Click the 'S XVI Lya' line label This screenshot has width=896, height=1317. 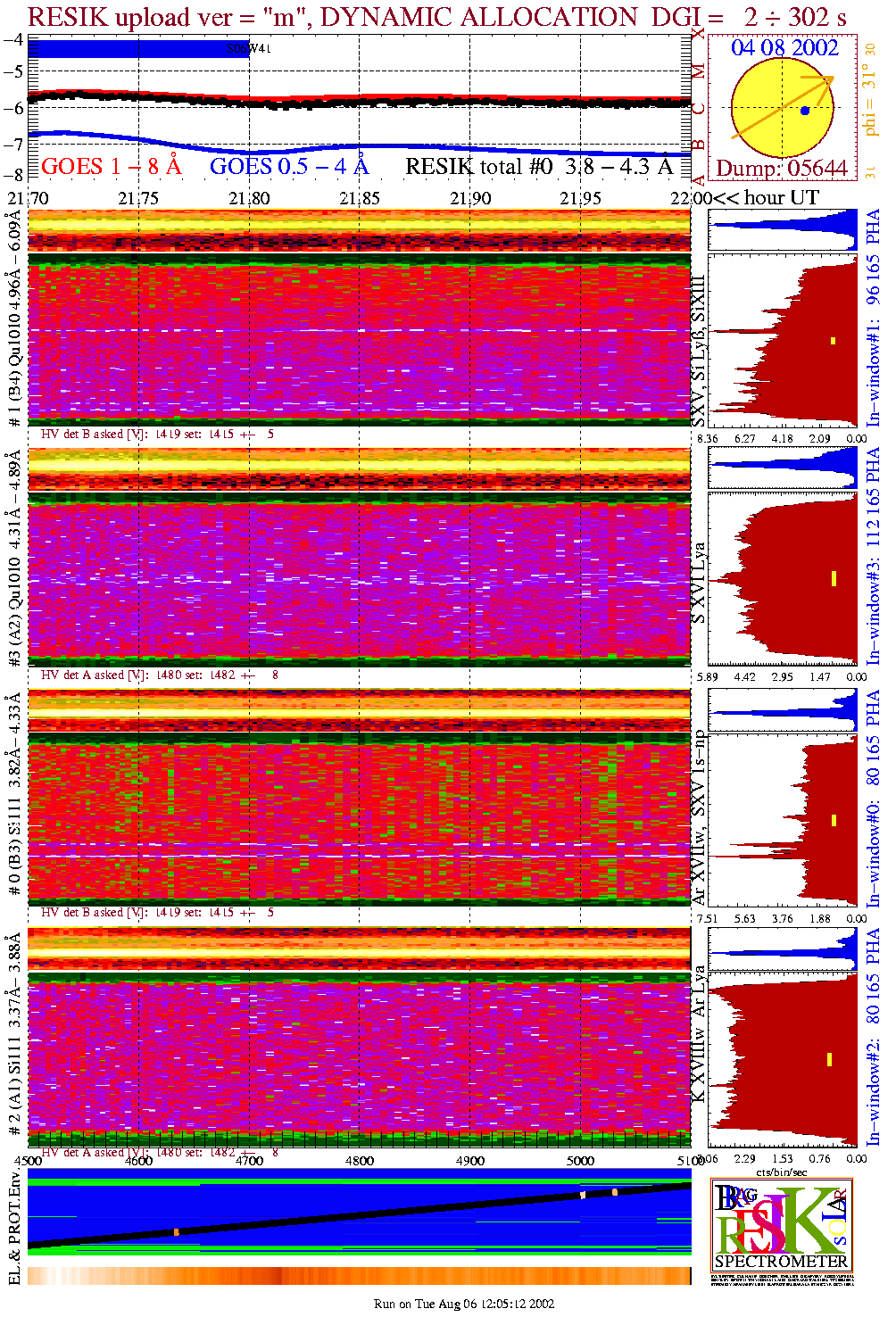[x=700, y=583]
